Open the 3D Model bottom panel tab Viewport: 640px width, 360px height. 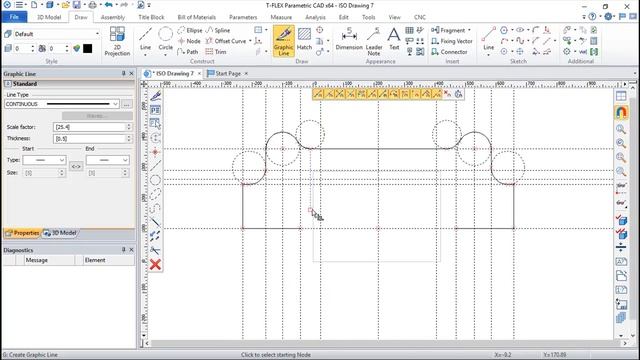point(60,233)
